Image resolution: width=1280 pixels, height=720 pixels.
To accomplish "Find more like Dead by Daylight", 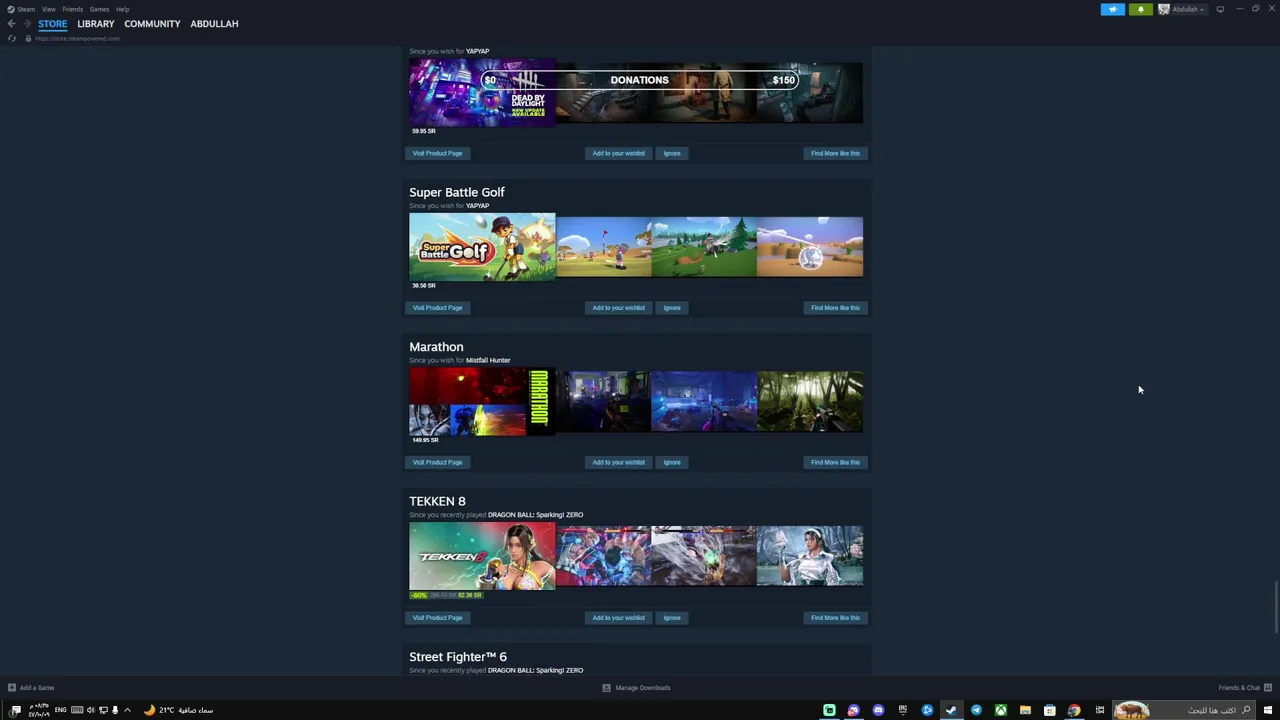I will [835, 153].
